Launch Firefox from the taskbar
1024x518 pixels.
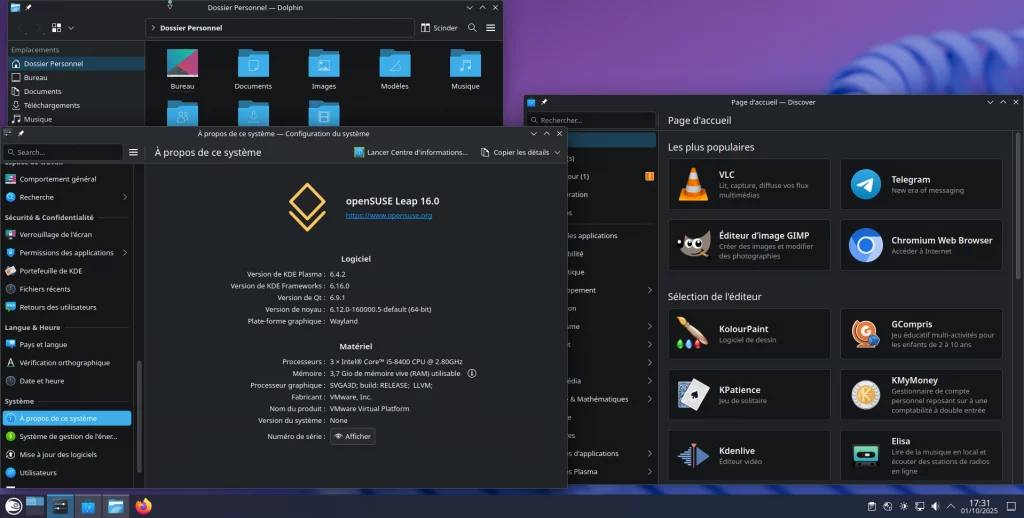(x=143, y=506)
